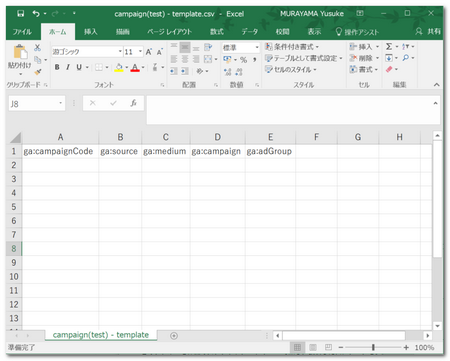Switch to the データ tab
The image size is (450, 361).
250,32
